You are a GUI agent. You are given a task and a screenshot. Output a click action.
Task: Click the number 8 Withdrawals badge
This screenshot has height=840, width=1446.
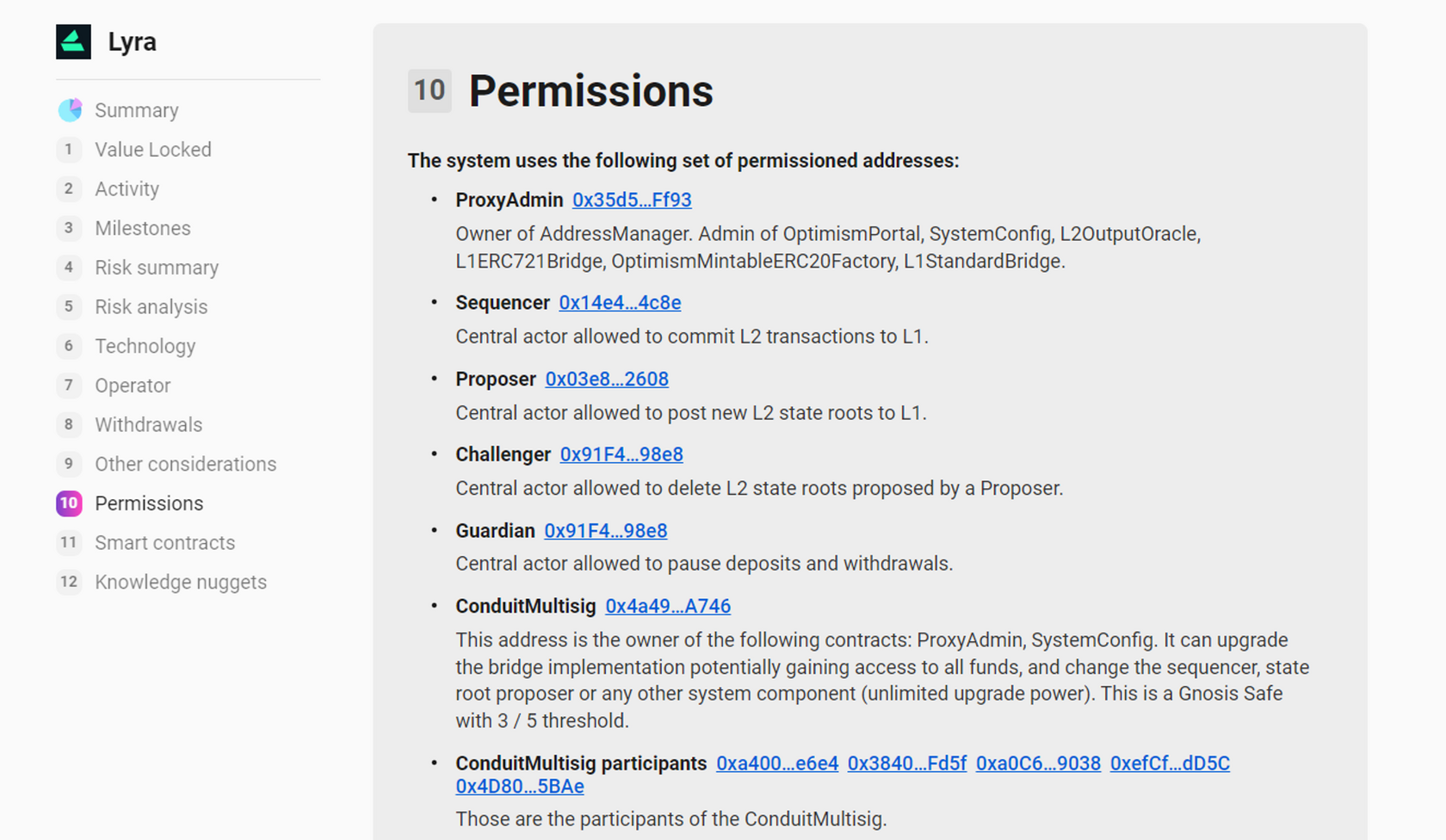point(69,424)
